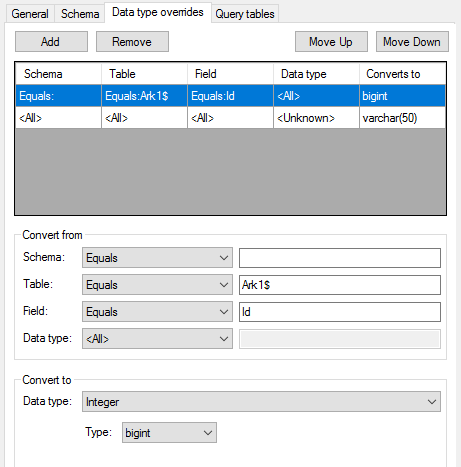Click the Field input containing Id
The height and width of the screenshot is (467, 461).
340,312
